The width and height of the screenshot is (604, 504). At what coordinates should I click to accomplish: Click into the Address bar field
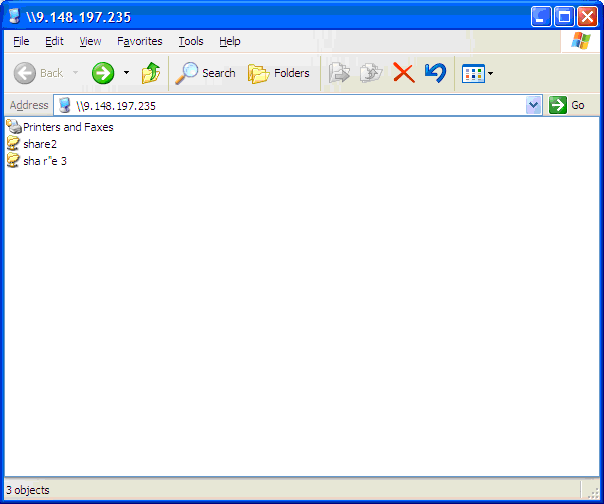tap(298, 105)
